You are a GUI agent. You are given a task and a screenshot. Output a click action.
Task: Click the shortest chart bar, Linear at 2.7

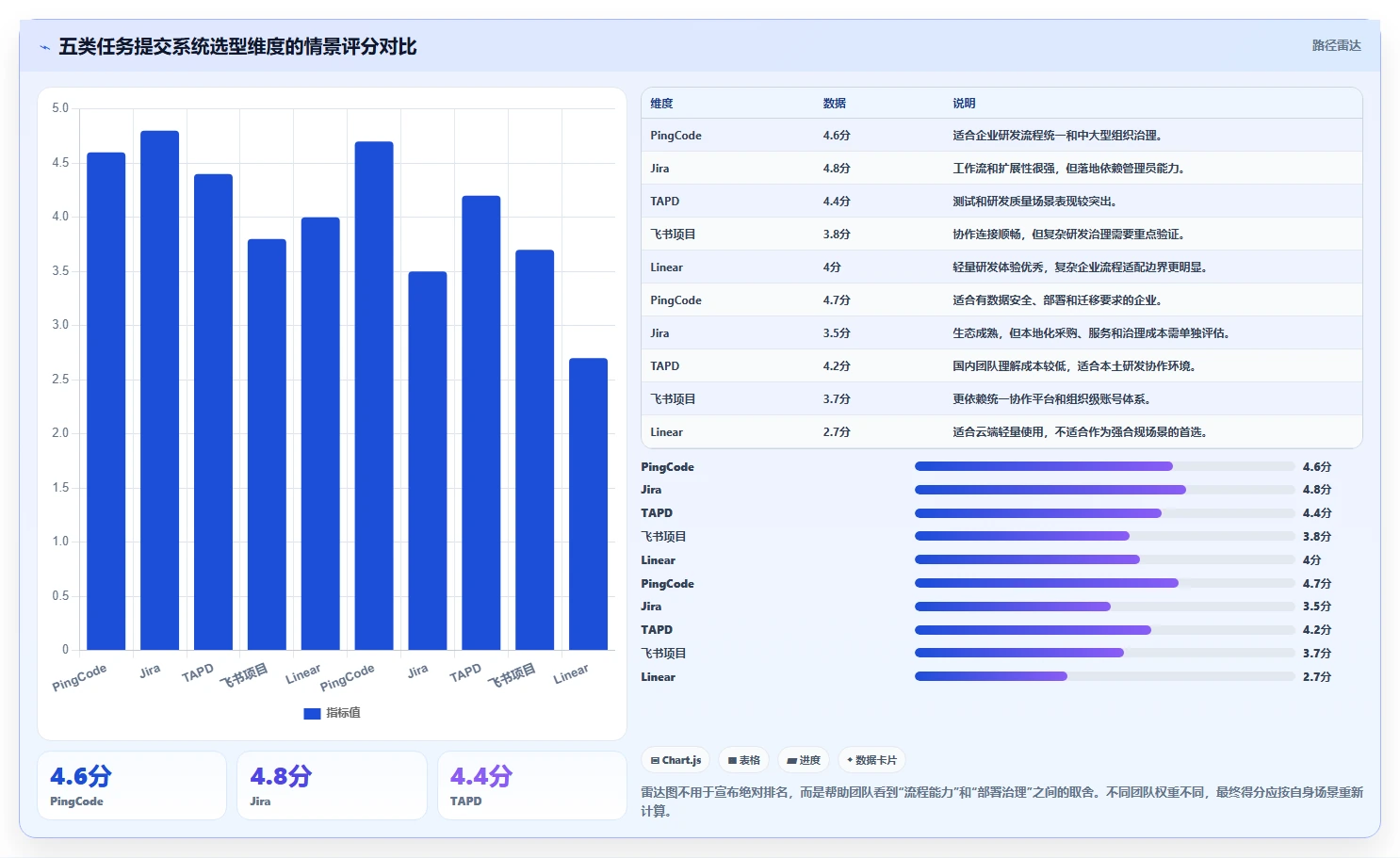click(588, 504)
